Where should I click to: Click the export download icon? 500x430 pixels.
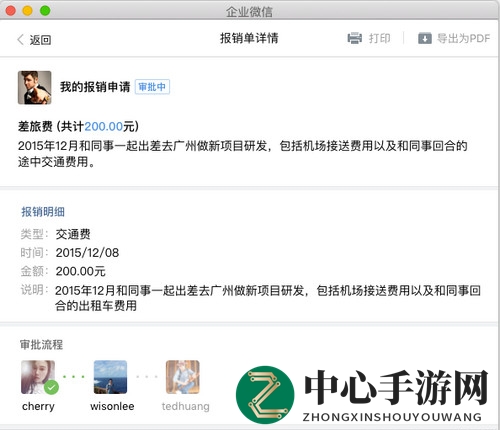[425, 38]
